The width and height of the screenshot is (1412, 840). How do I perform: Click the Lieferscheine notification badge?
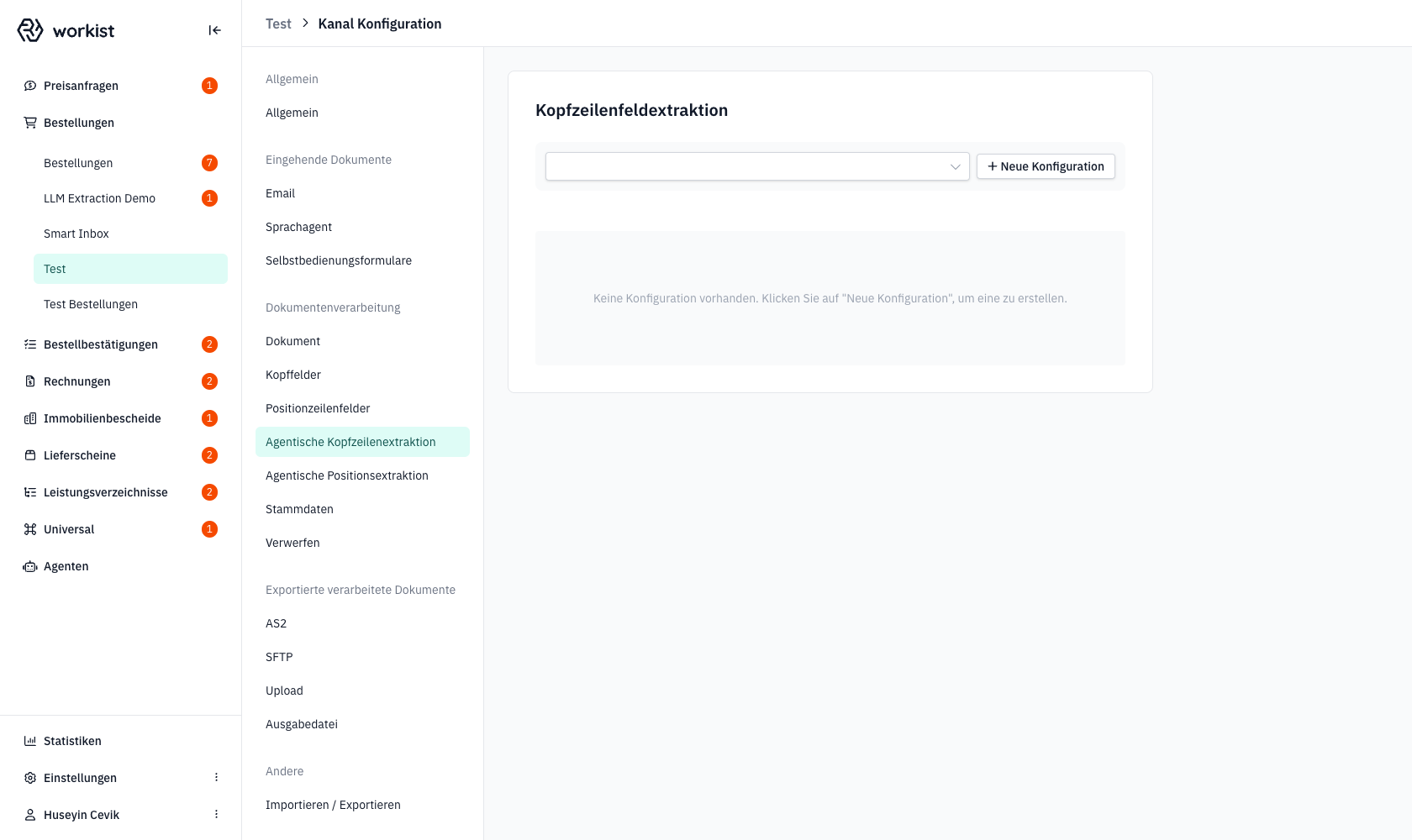point(210,455)
